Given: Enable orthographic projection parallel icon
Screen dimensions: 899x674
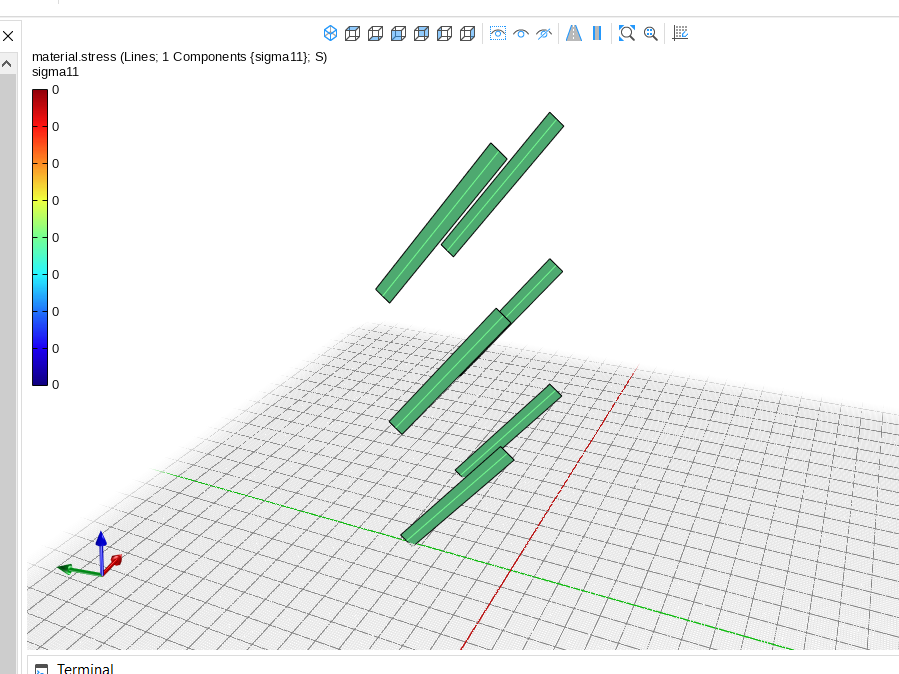Looking at the screenshot, I should point(597,33).
